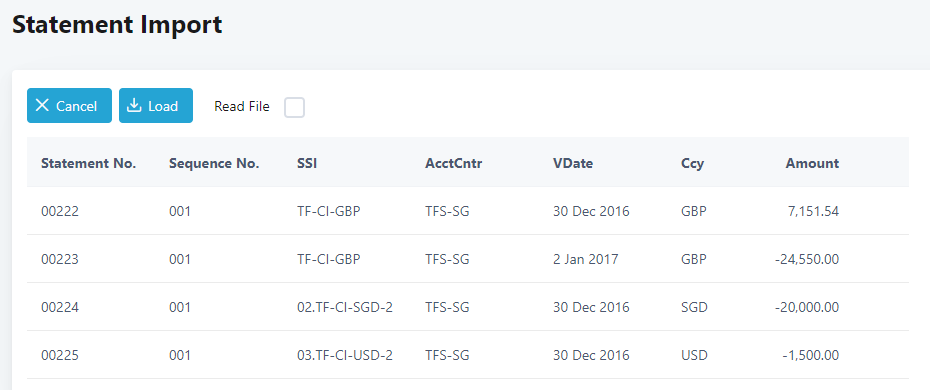Select statement row 00222
Image resolution: width=930 pixels, height=390 pixels.
coord(467,211)
